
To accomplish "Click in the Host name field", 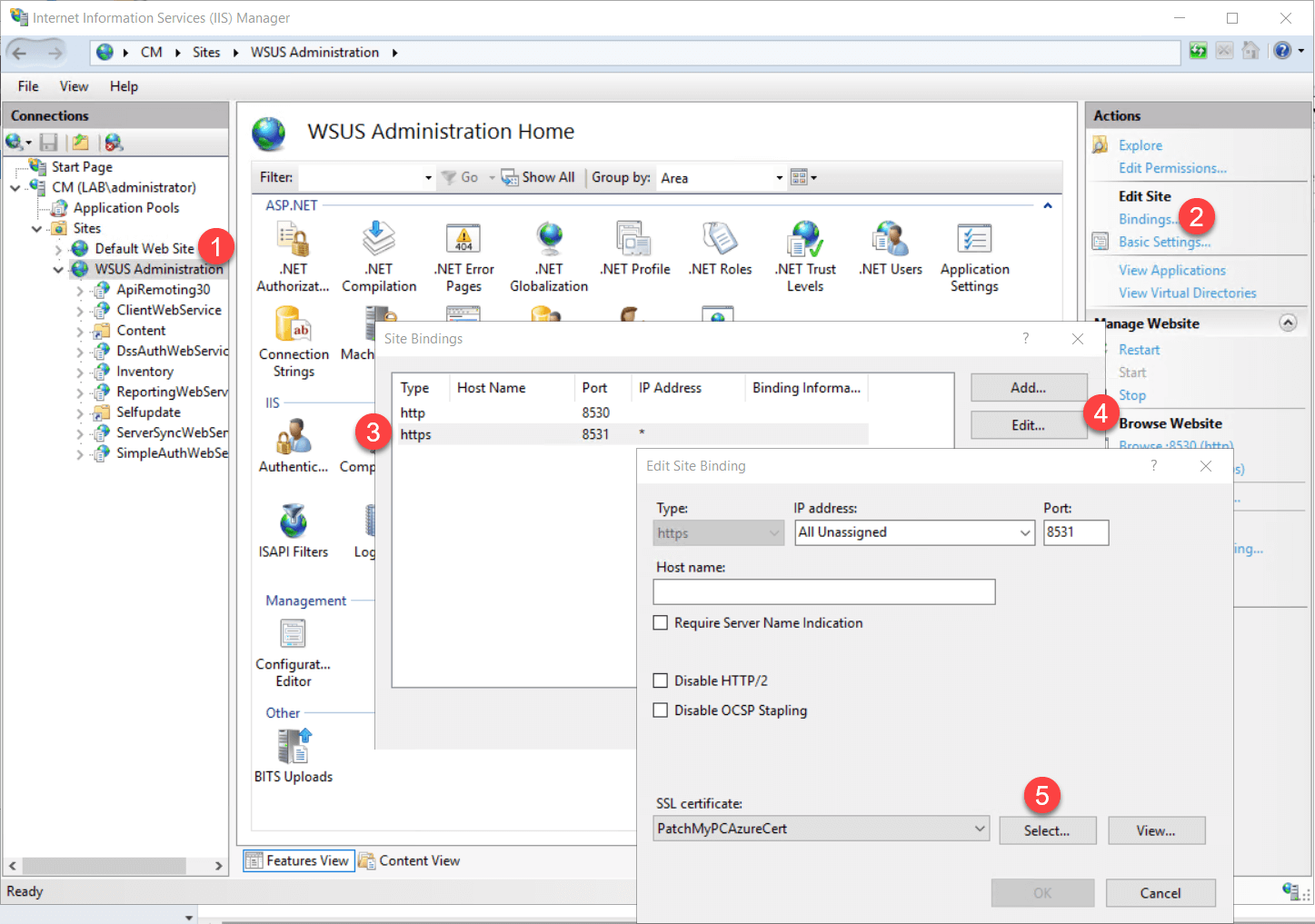I will pyautogui.click(x=824, y=591).
